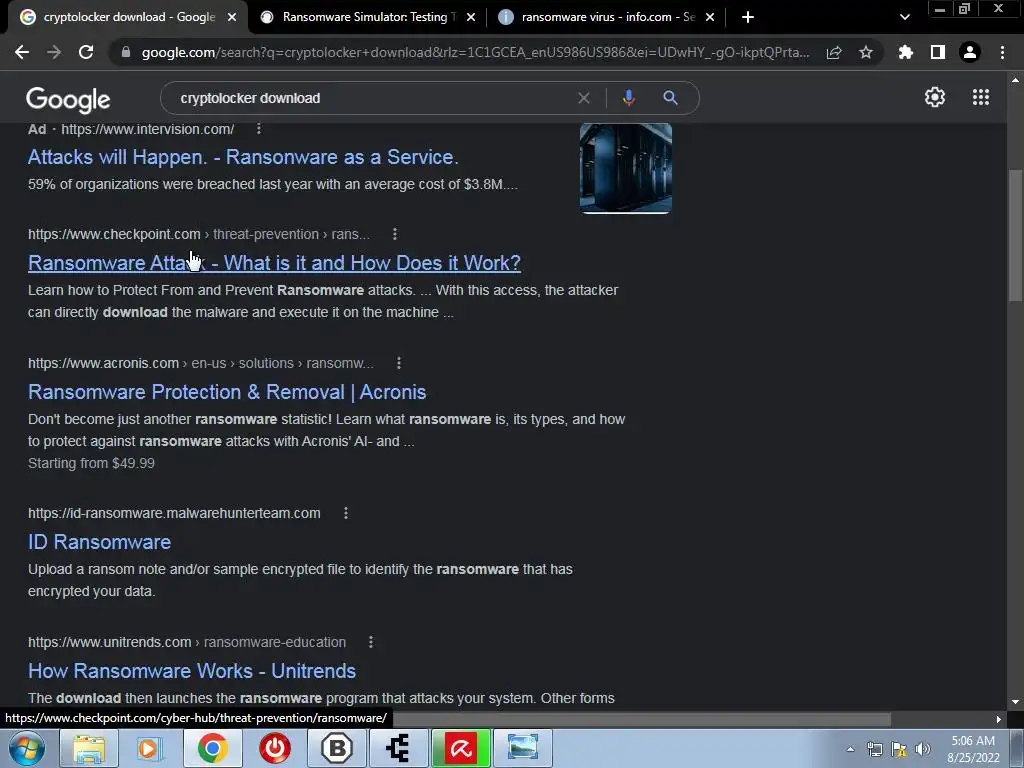Screen dimensions: 1024x768
Task: Open 'How Ransomware Works - Unitrends' link
Action: (192, 671)
